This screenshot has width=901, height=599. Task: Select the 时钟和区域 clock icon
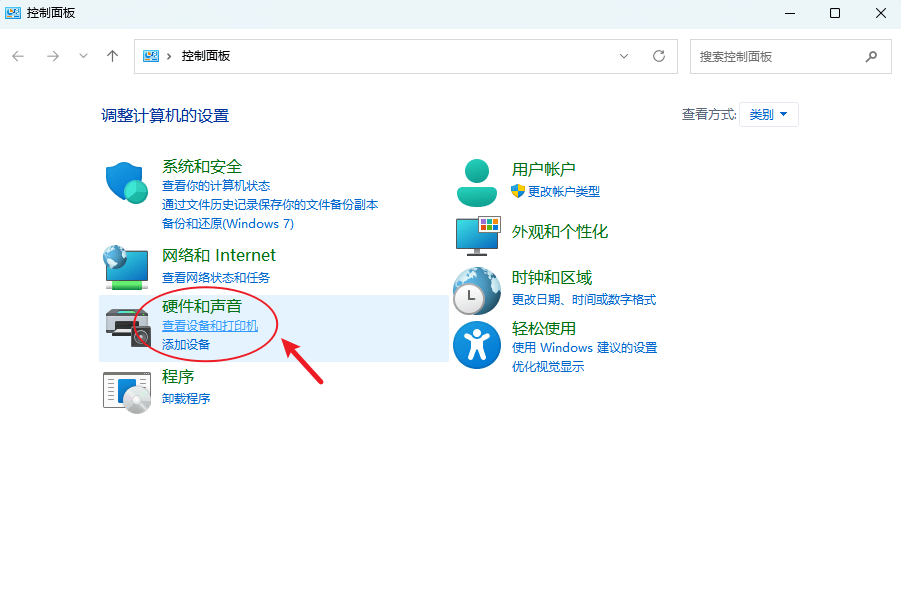pyautogui.click(x=476, y=290)
